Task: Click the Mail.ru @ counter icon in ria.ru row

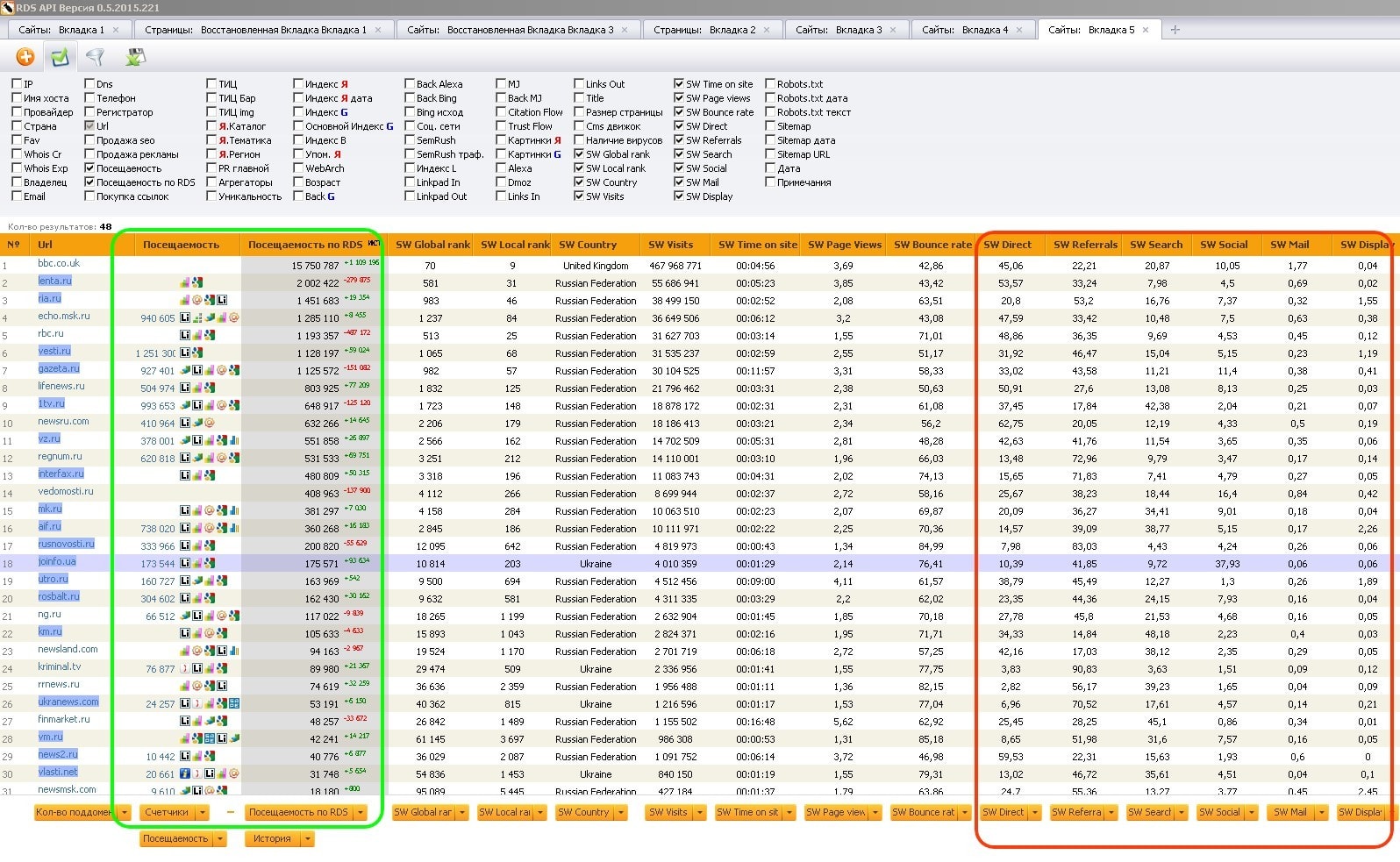Action: (x=198, y=300)
